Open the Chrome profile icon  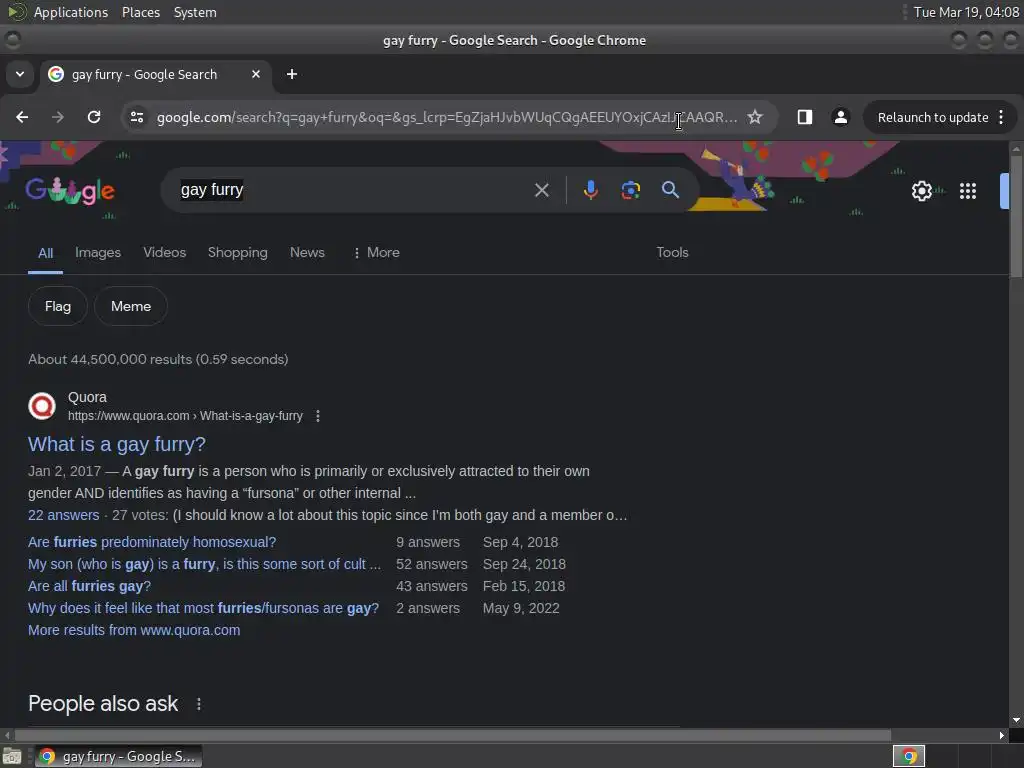click(x=840, y=117)
